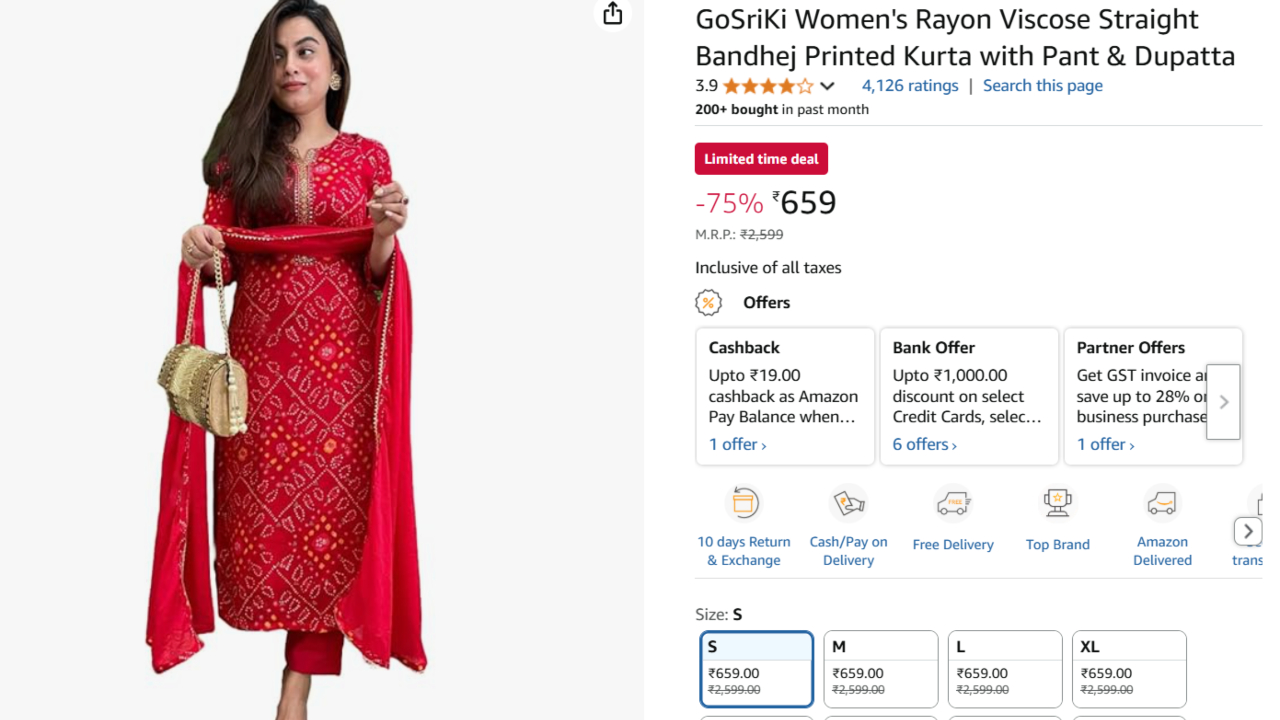Click the Free Delivery truck icon
This screenshot has height=720, width=1280.
click(x=953, y=502)
